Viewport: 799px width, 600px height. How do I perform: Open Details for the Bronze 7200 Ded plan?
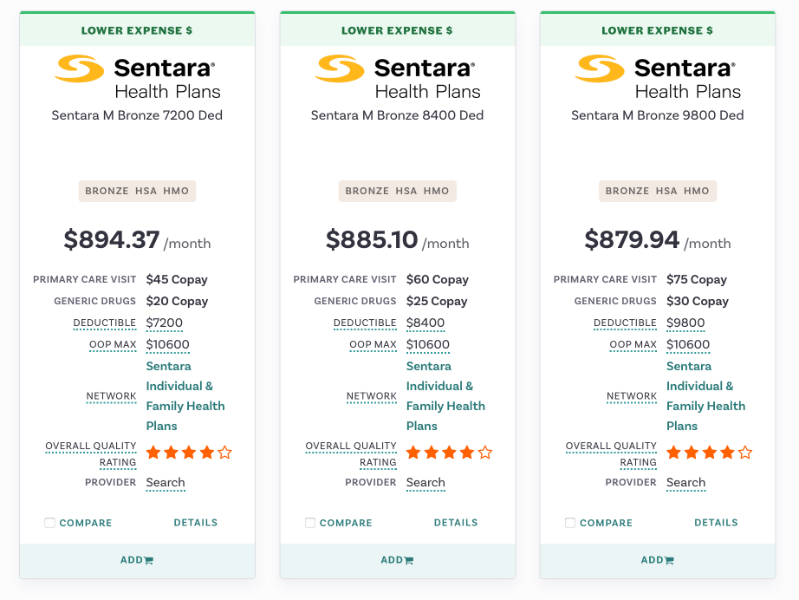click(195, 523)
